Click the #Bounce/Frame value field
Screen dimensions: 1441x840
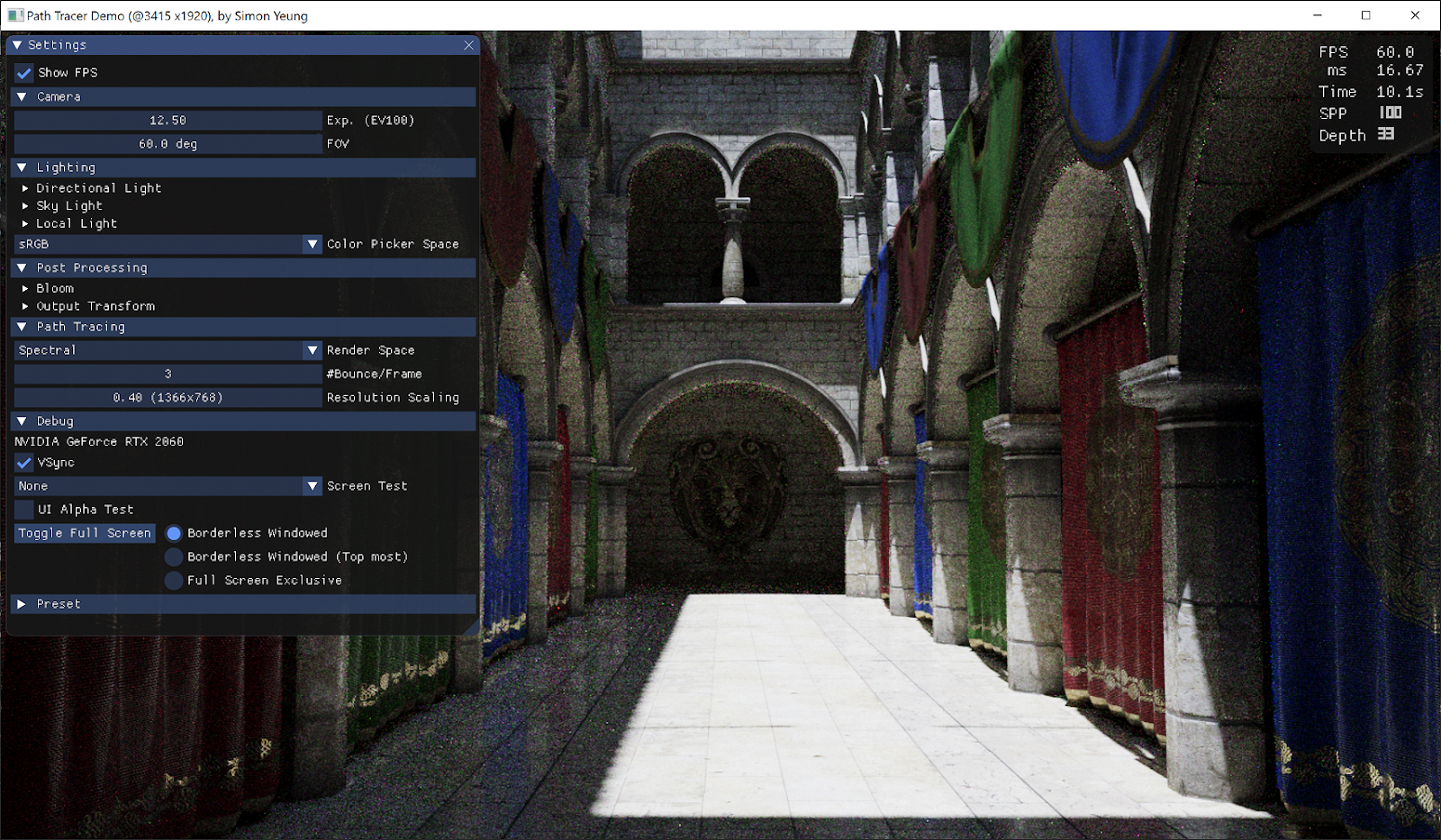point(168,374)
